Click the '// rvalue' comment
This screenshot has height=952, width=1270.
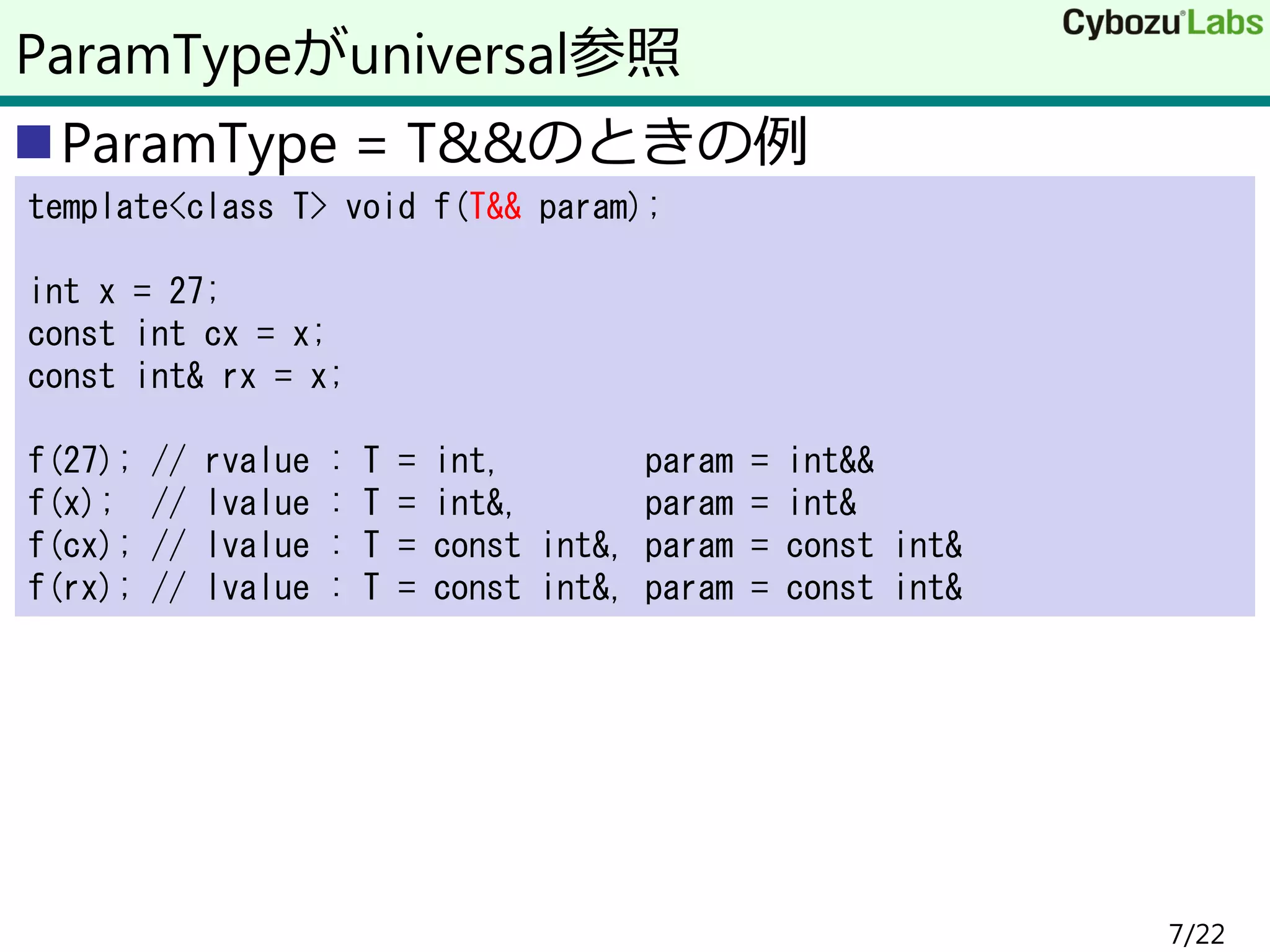(231, 461)
